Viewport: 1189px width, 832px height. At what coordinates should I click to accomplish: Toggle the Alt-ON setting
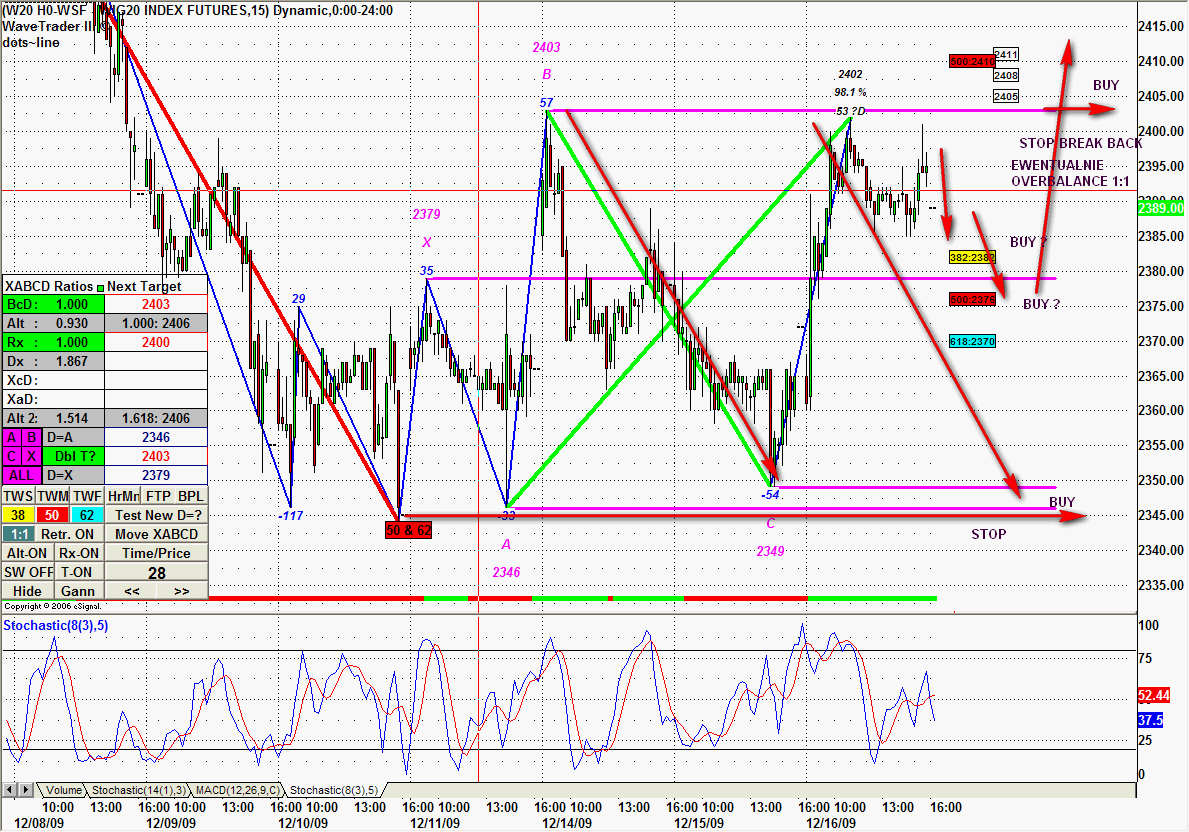pyautogui.click(x=27, y=553)
